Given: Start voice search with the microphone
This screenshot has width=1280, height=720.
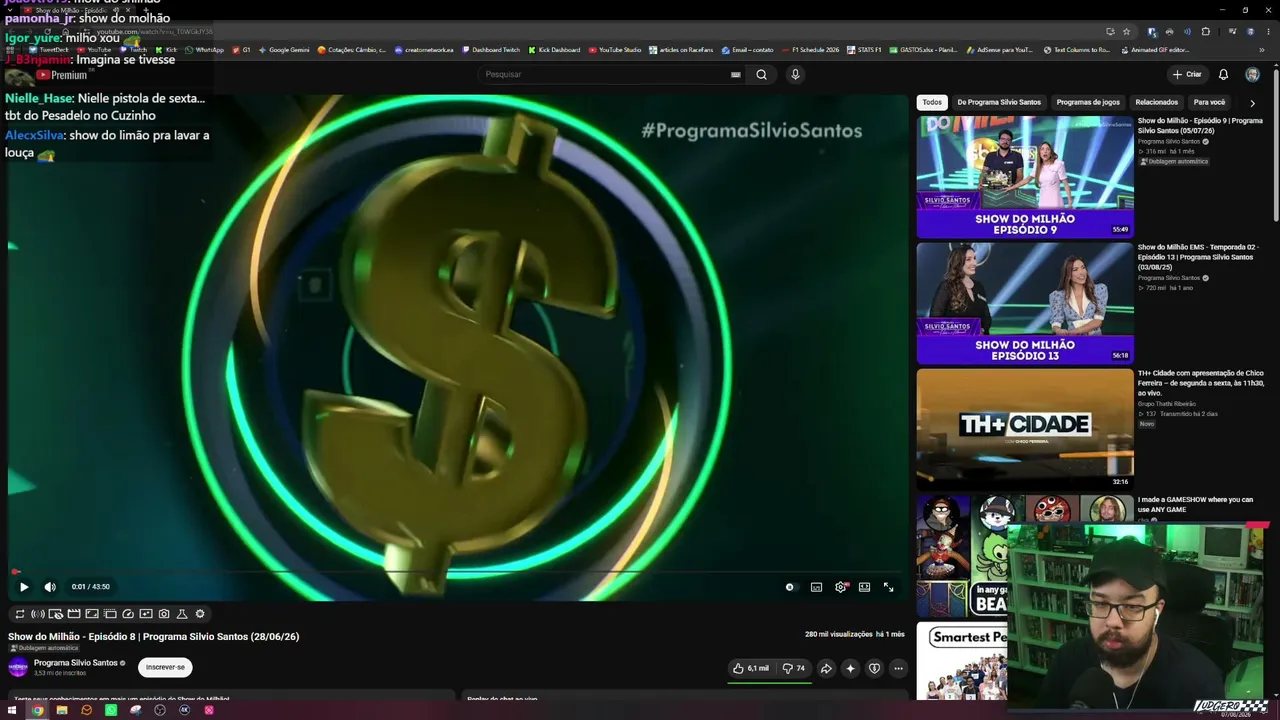Looking at the screenshot, I should click(x=795, y=74).
